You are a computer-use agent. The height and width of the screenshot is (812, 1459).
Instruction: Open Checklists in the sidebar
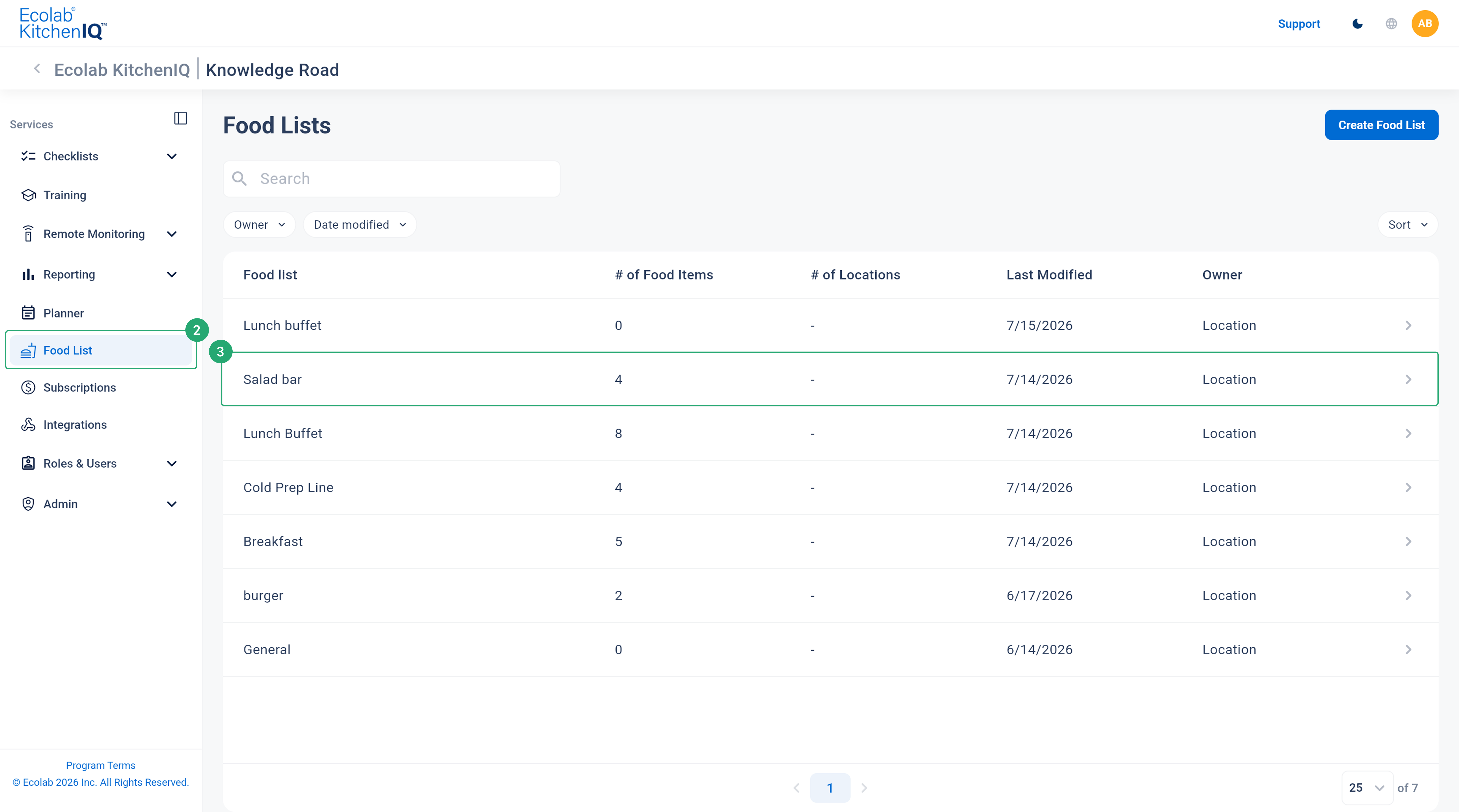coord(101,156)
